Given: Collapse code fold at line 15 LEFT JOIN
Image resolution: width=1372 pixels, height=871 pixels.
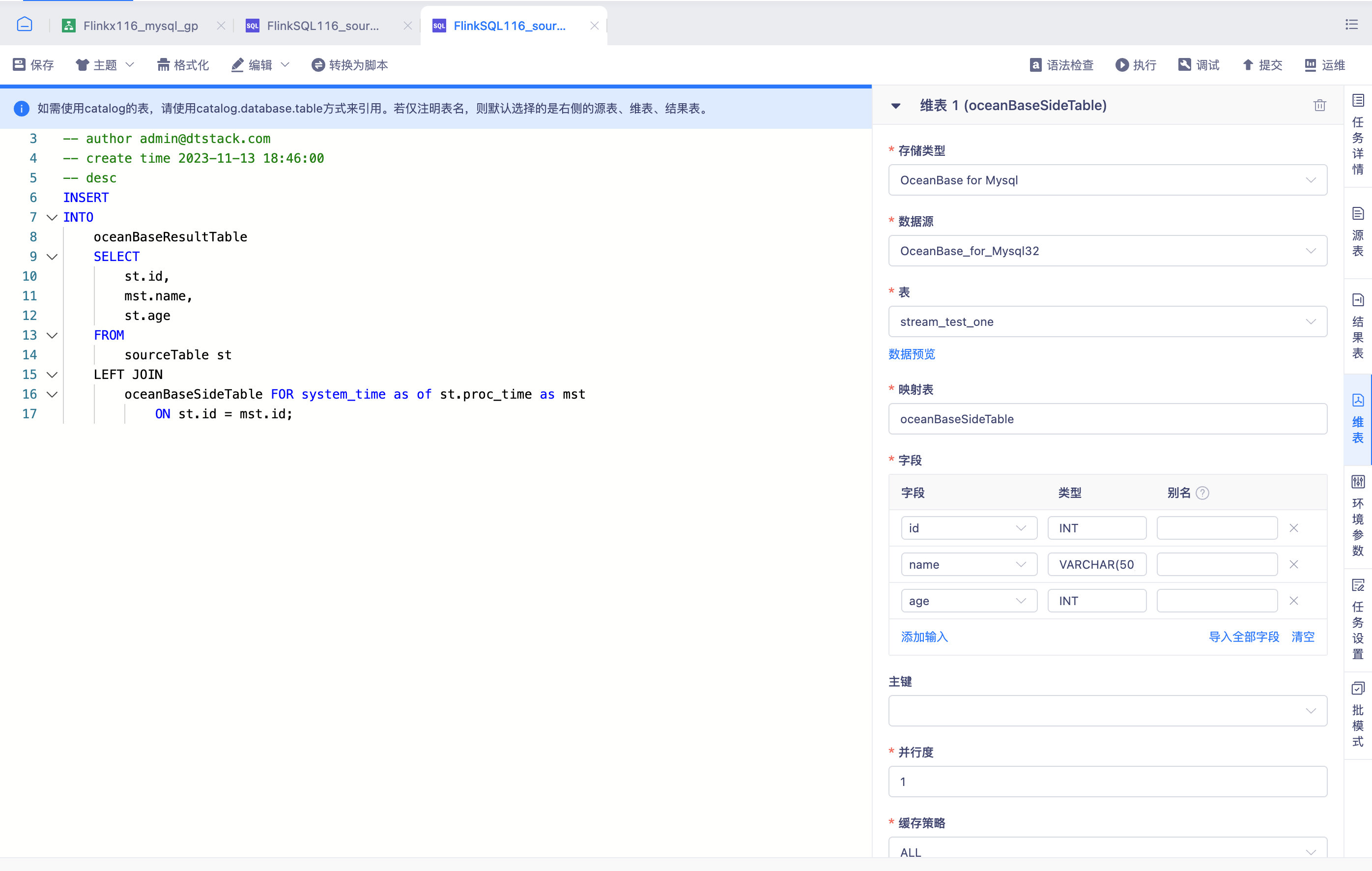Looking at the screenshot, I should 52,375.
